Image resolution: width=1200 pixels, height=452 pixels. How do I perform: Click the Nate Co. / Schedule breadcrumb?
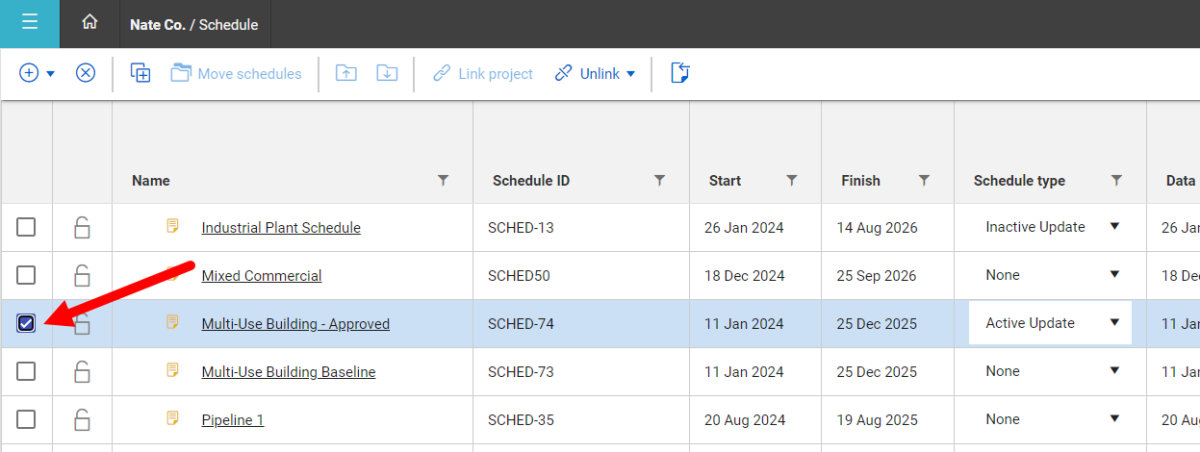194,24
